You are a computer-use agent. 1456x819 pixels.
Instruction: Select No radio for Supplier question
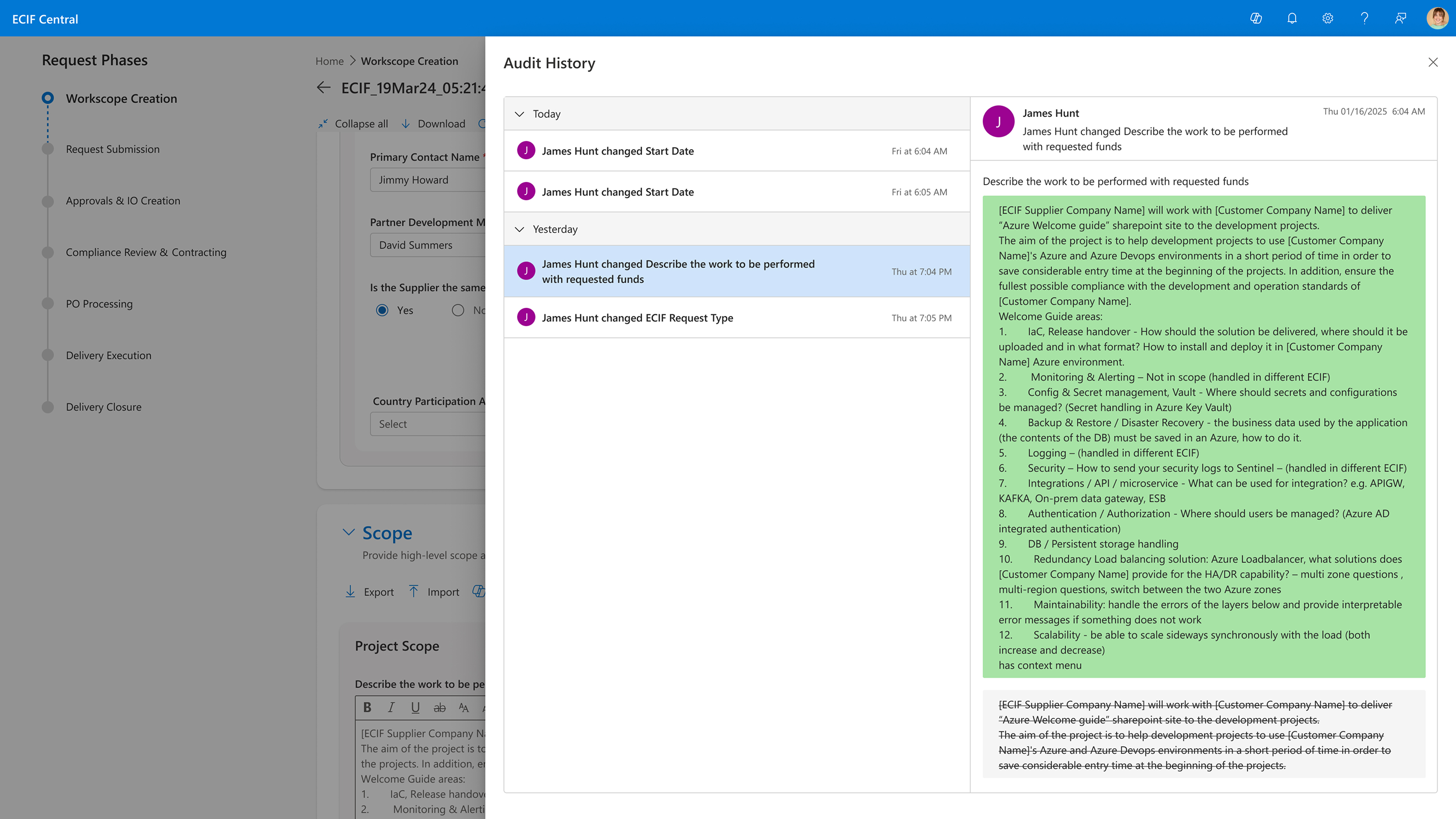coord(458,310)
